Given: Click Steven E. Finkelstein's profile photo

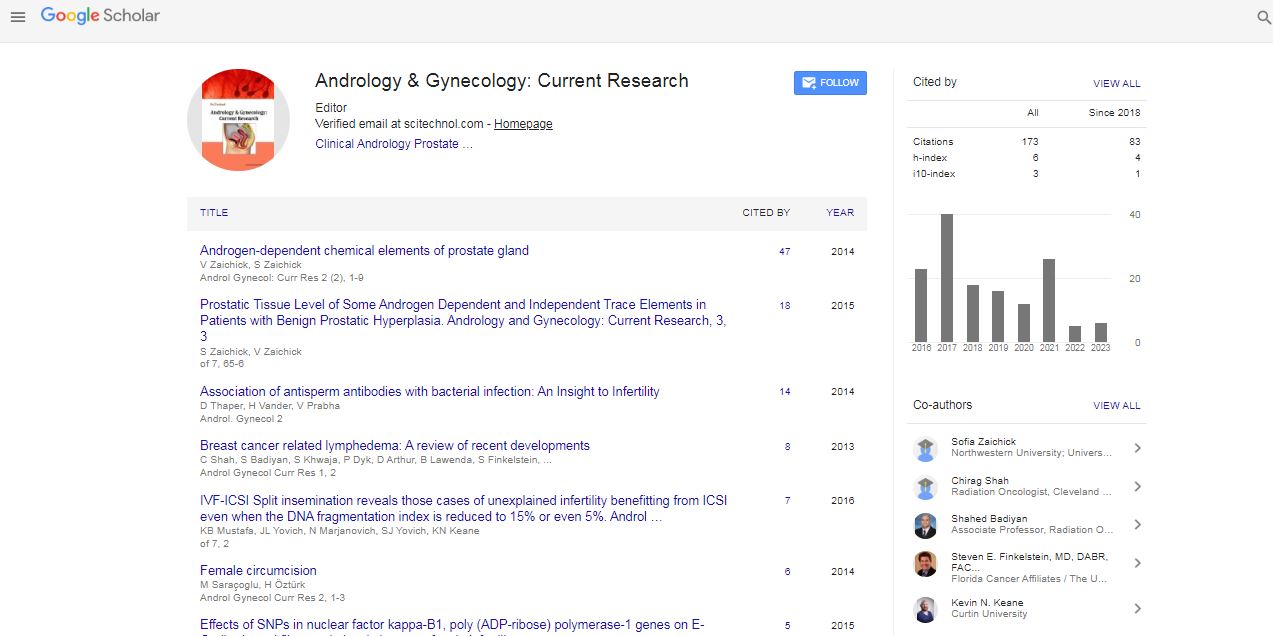Looking at the screenshot, I should click(925, 564).
